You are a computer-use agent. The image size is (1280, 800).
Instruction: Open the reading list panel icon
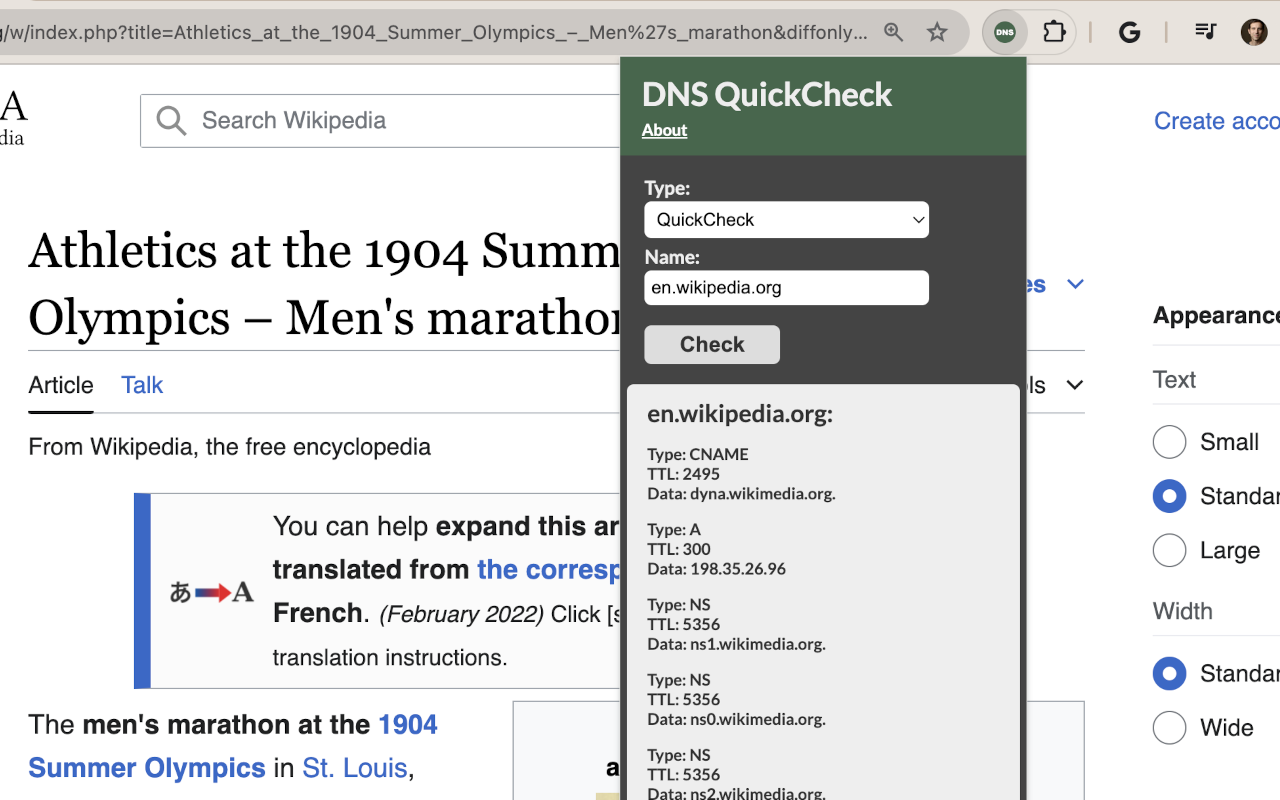(x=1205, y=31)
